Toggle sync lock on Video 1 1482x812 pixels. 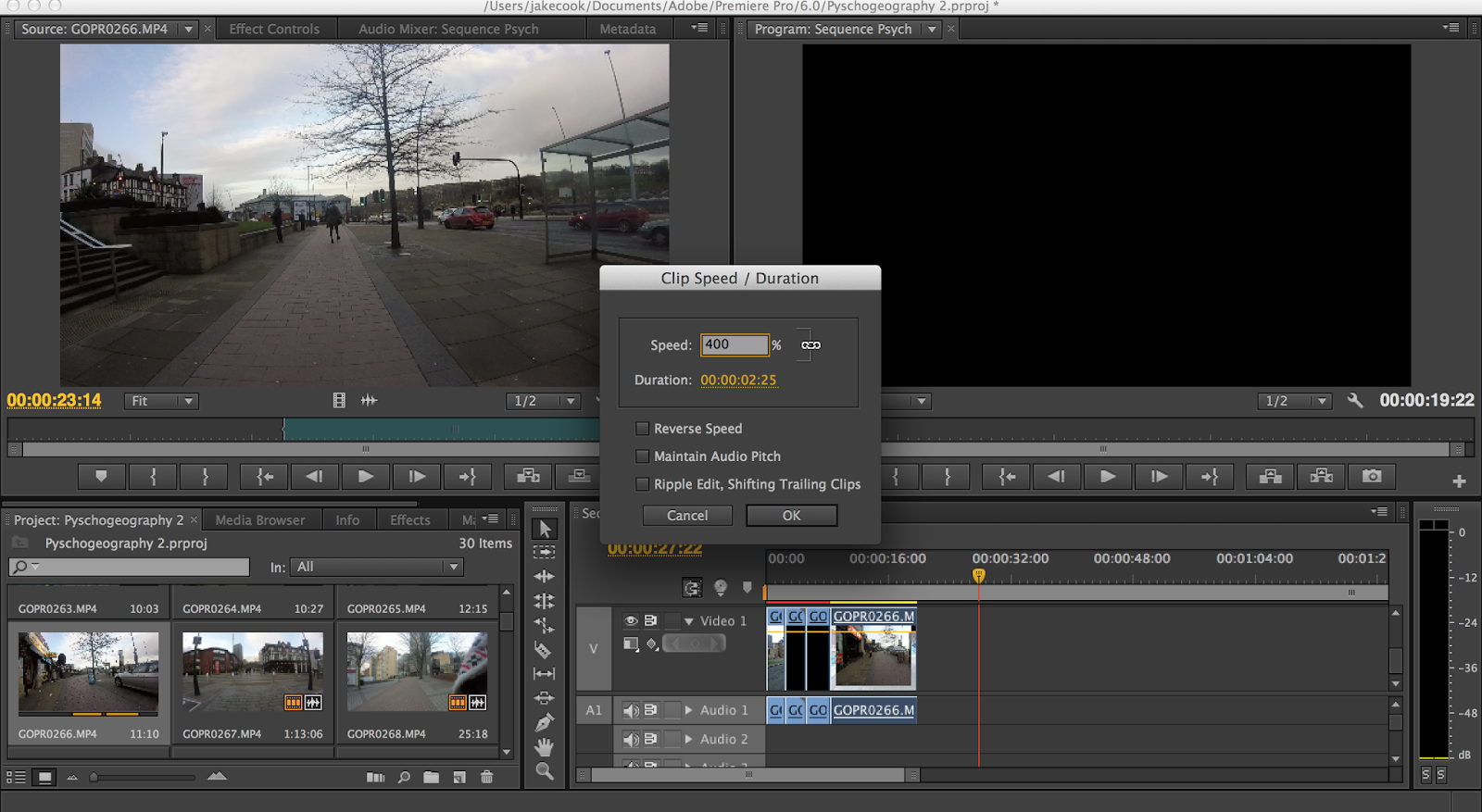click(651, 620)
